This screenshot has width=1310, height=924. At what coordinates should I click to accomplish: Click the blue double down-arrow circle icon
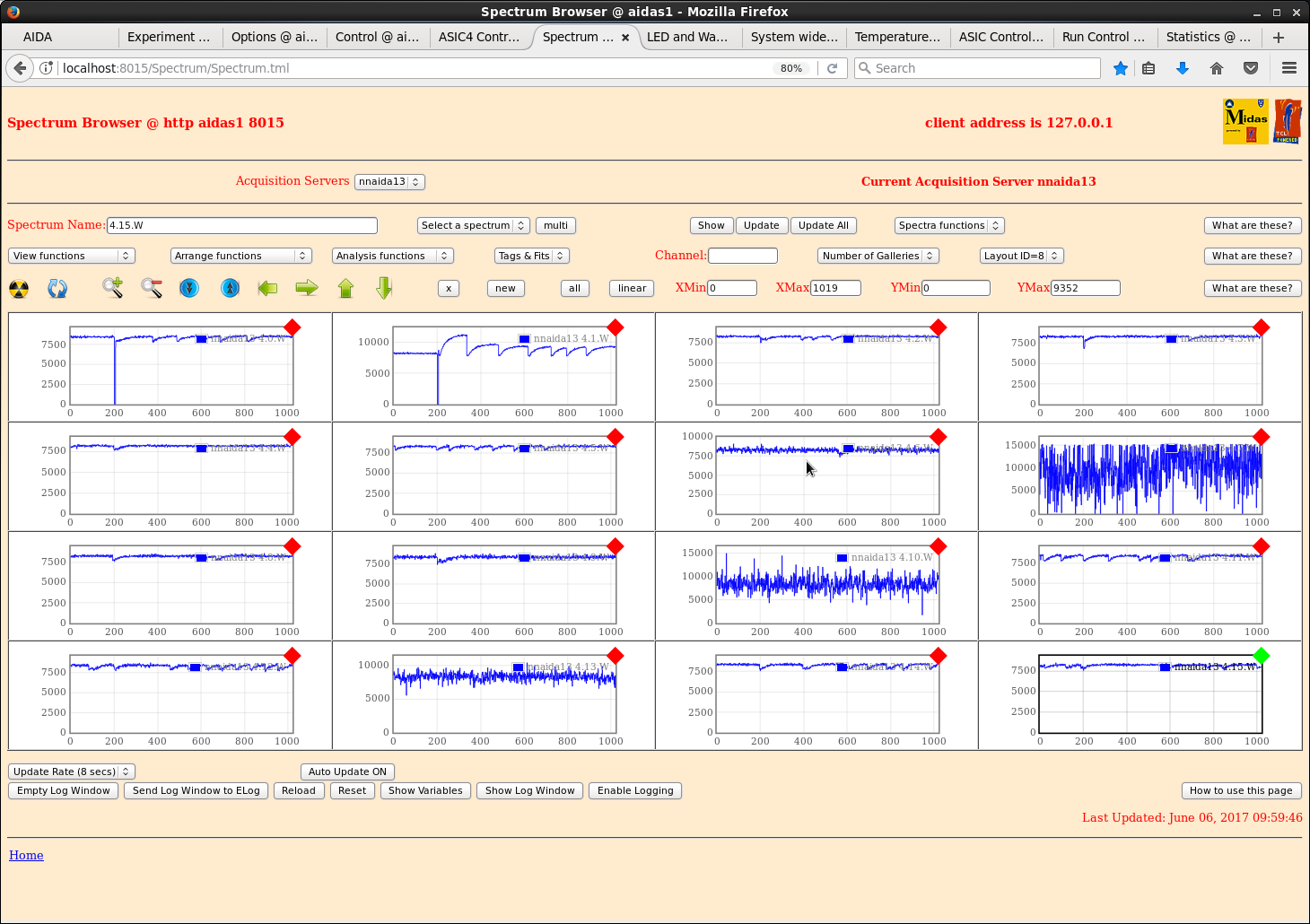click(x=189, y=288)
